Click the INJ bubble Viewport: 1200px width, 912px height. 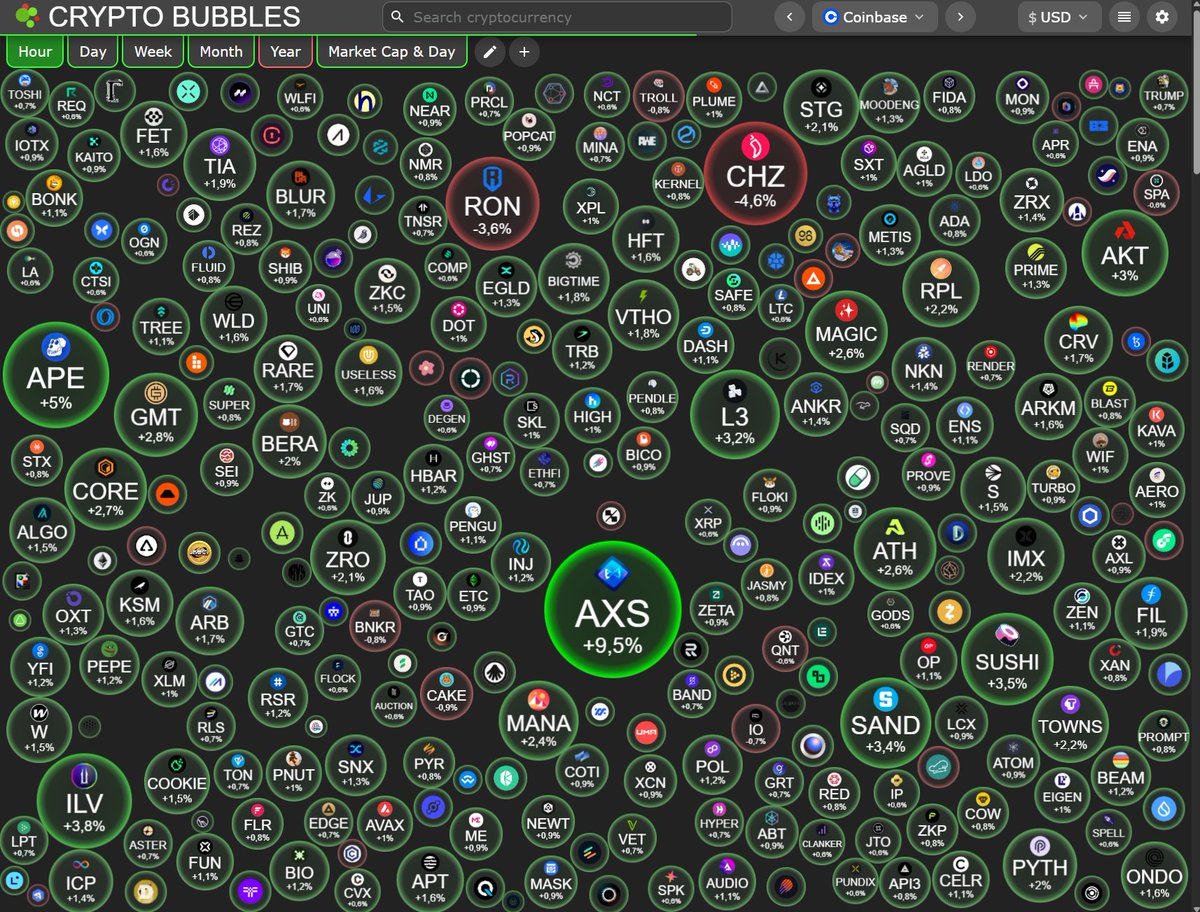(x=521, y=561)
